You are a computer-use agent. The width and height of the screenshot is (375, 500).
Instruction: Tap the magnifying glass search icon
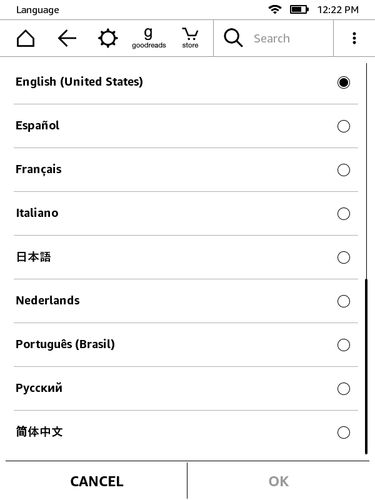233,38
